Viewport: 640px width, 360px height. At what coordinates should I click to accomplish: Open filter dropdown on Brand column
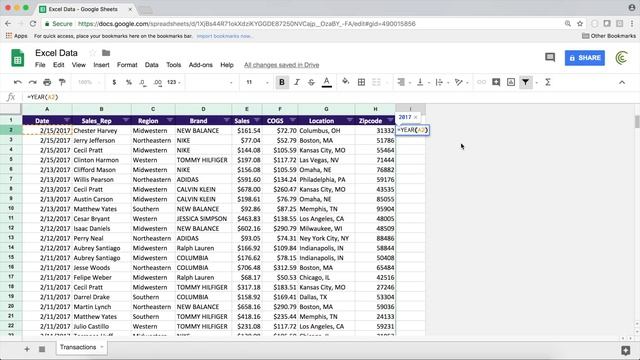tap(226, 120)
